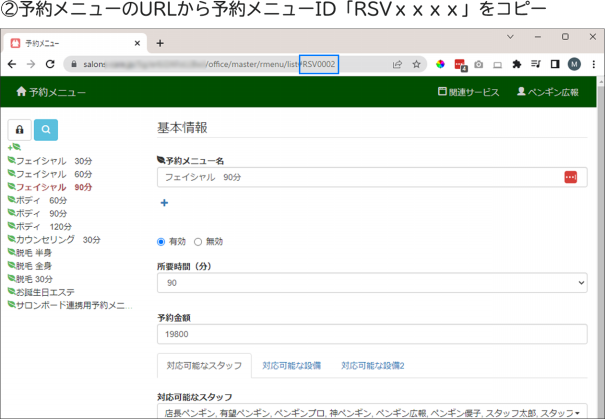Click the green add-leaf icon above menu list
Screen dimensions: 605x419
tap(13, 147)
